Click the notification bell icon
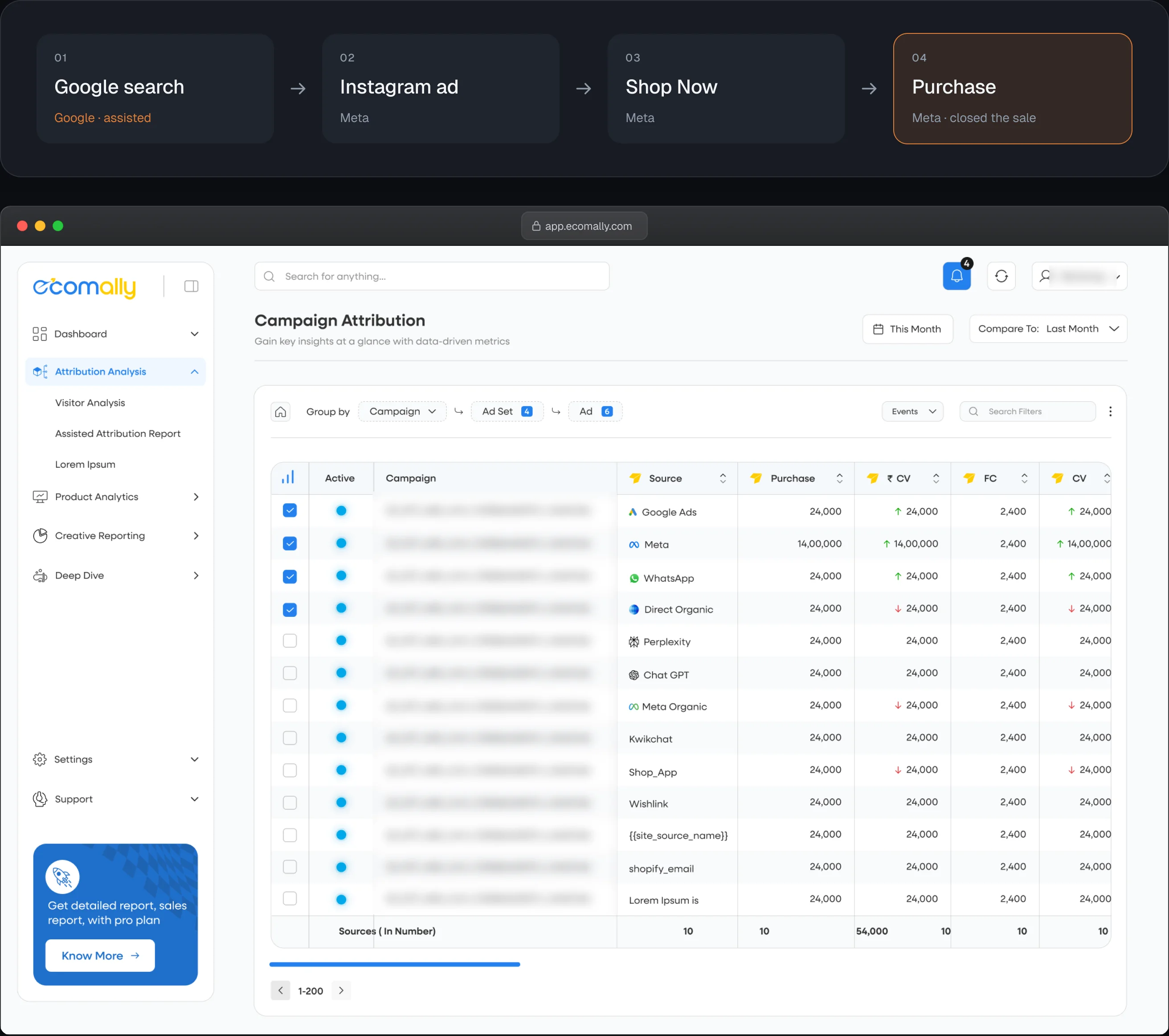Image resolution: width=1169 pixels, height=1036 pixels. (x=956, y=276)
